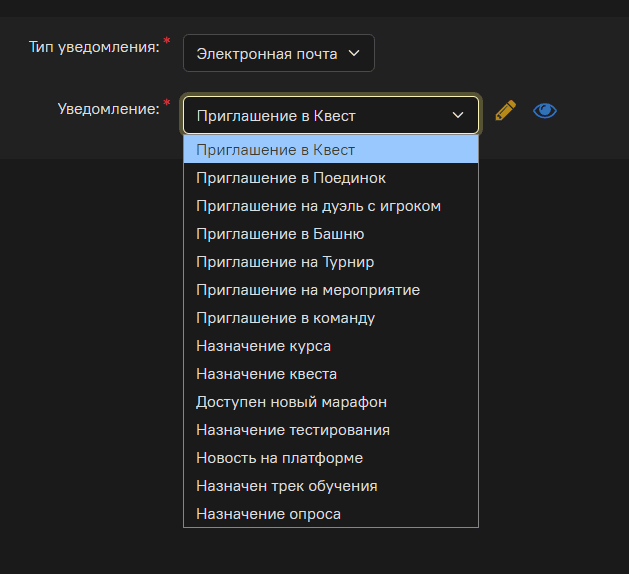
Task: Pick Назначение курса from dropdown
Action: [x=330, y=346]
